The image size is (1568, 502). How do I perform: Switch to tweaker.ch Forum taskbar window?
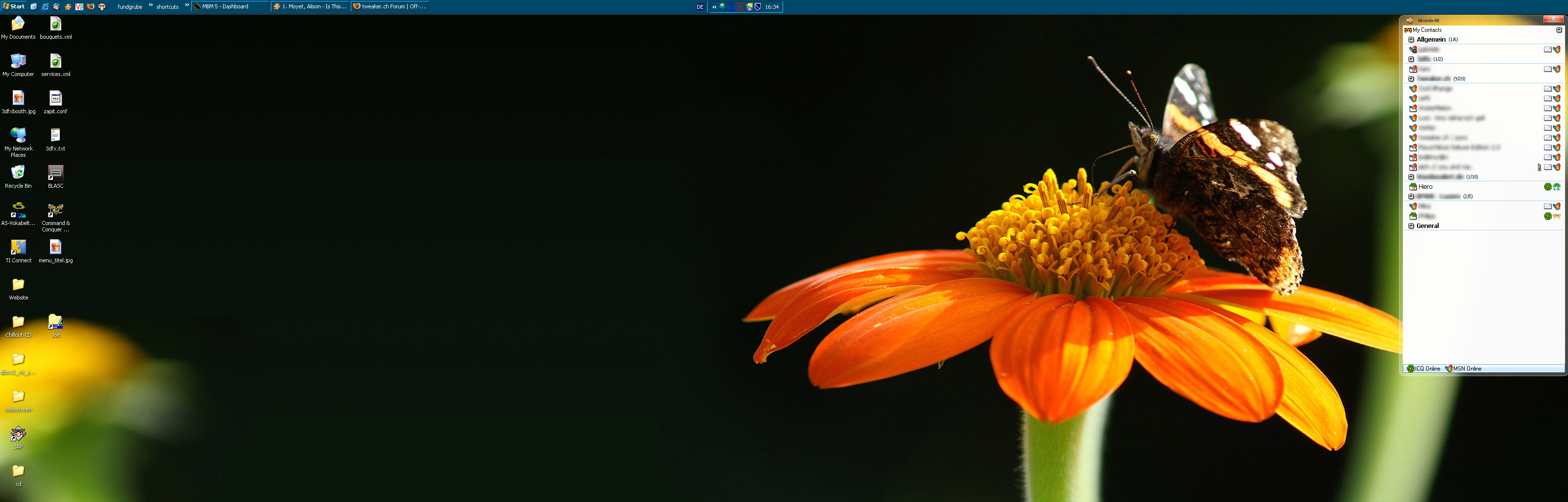(390, 7)
